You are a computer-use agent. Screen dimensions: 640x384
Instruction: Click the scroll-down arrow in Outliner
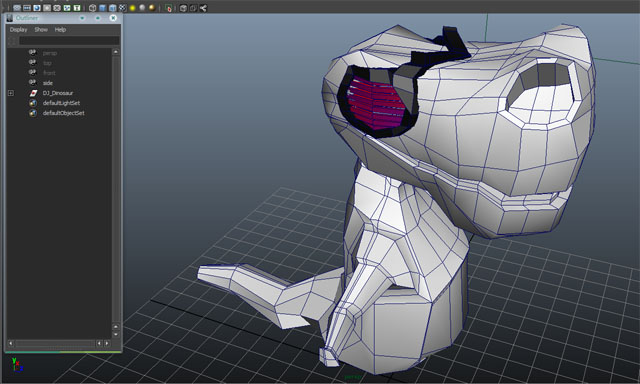(x=116, y=334)
